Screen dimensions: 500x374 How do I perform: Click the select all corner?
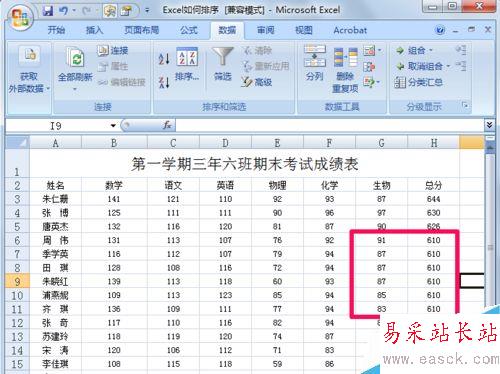pyautogui.click(x=17, y=143)
